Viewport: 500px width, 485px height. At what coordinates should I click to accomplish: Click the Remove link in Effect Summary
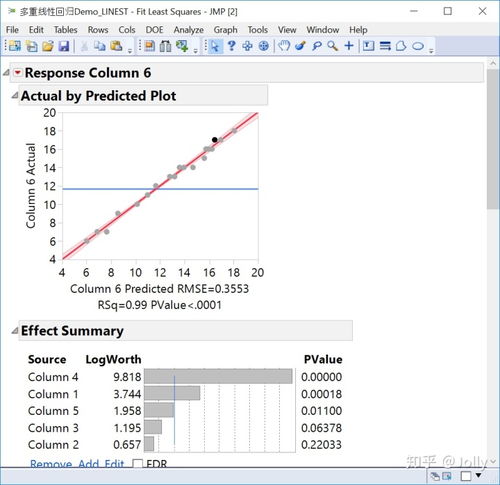(x=51, y=464)
